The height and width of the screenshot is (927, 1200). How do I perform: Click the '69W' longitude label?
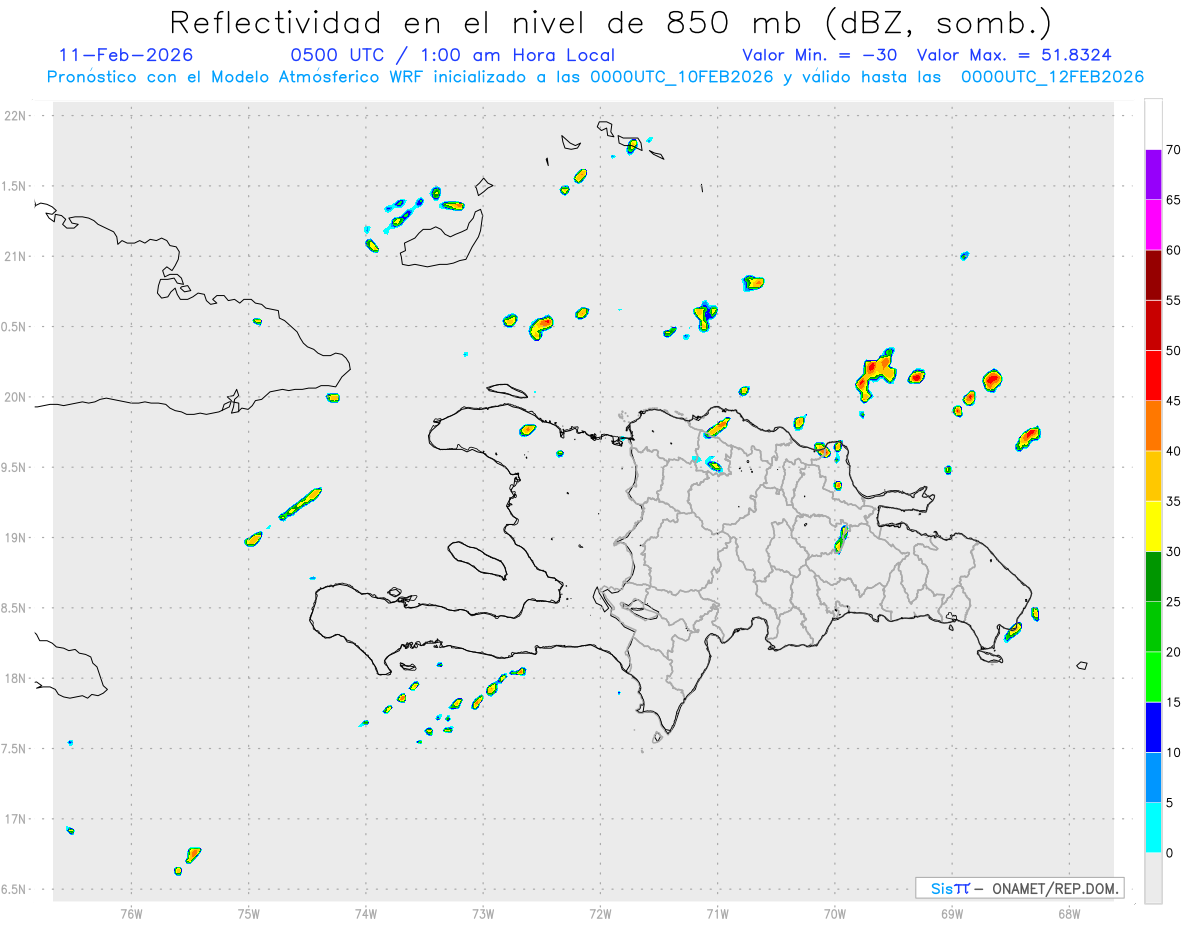point(952,914)
